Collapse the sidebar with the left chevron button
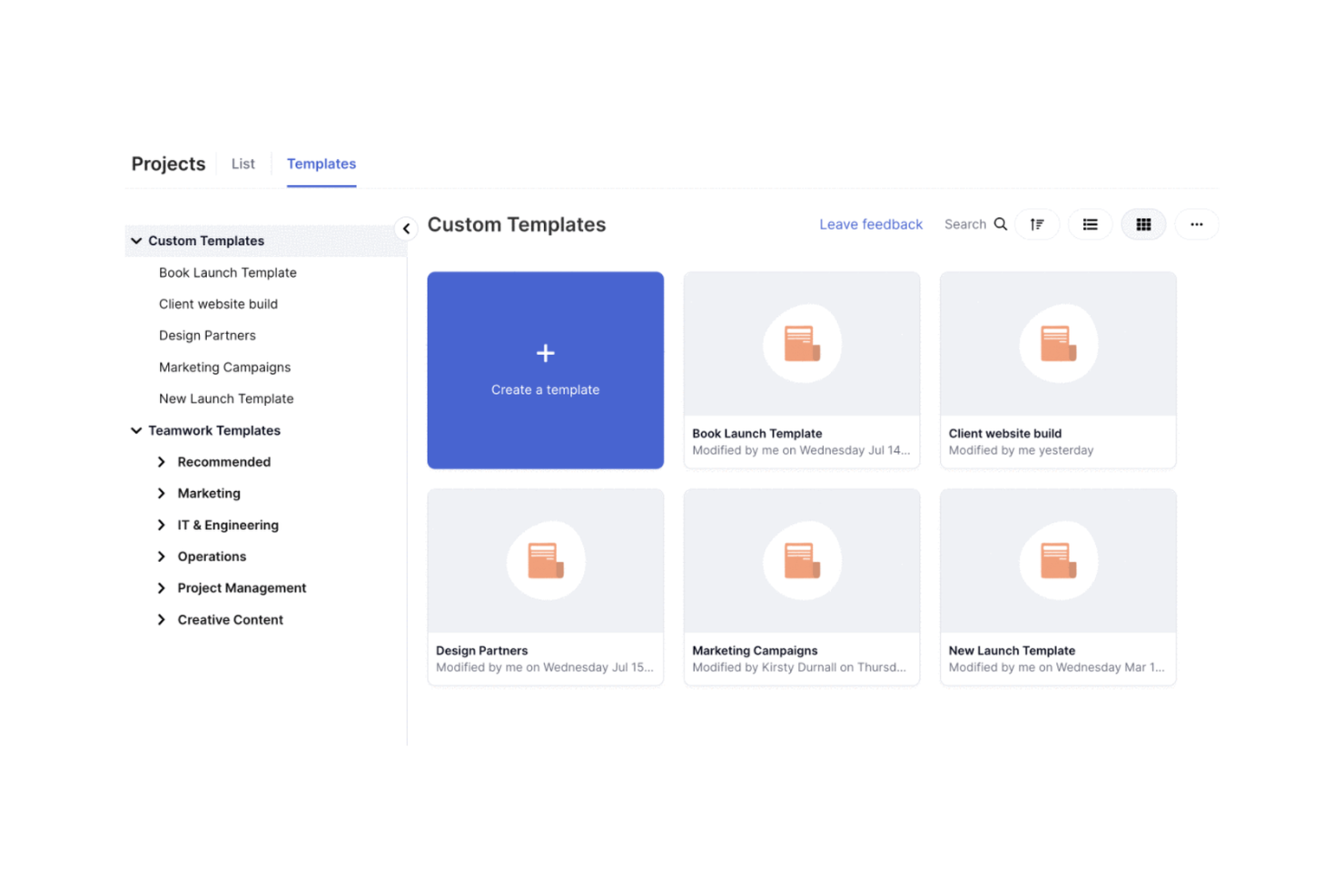 (406, 228)
